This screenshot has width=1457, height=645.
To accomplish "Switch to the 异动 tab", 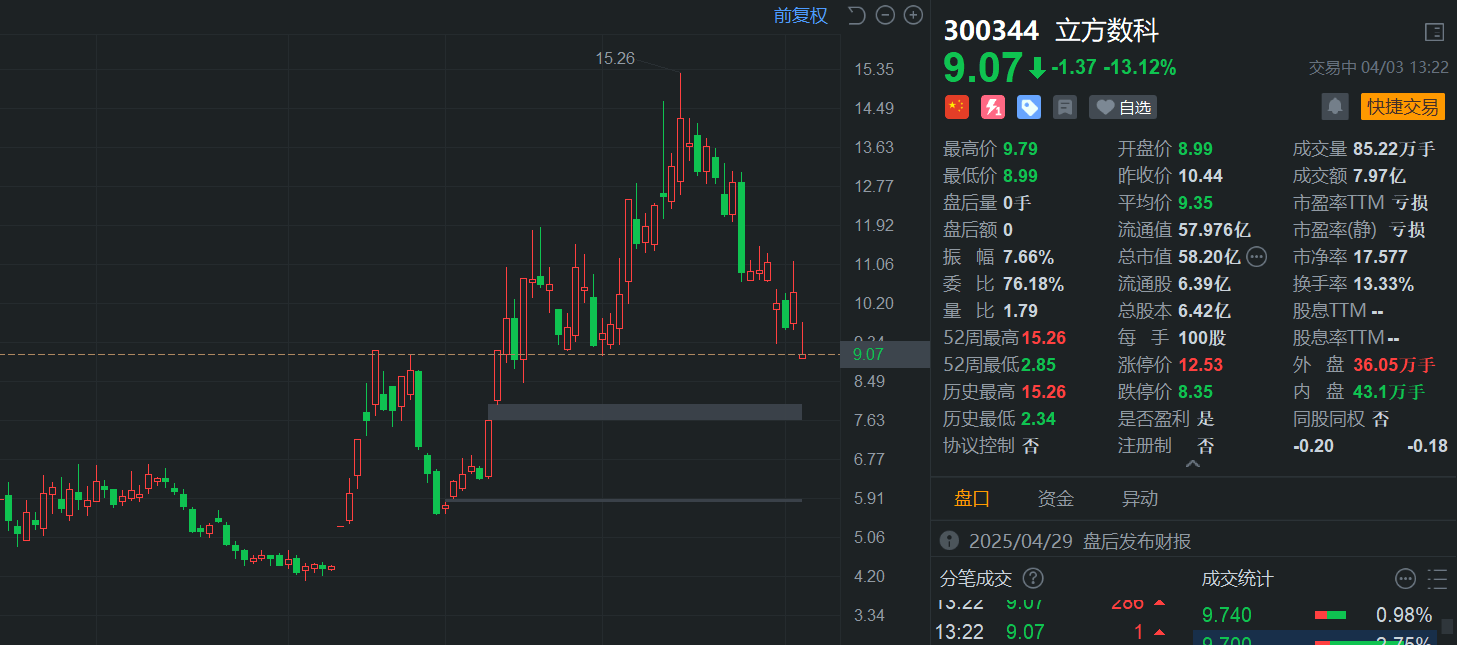I will coord(1140,498).
